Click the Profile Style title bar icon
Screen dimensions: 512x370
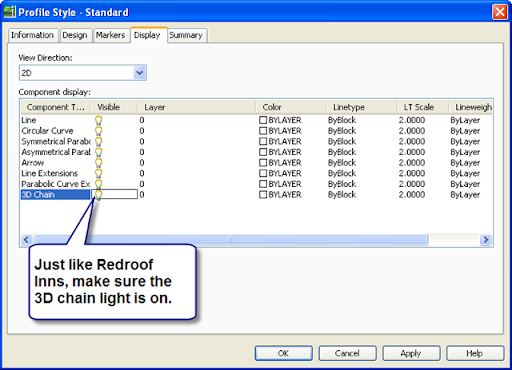point(9,12)
